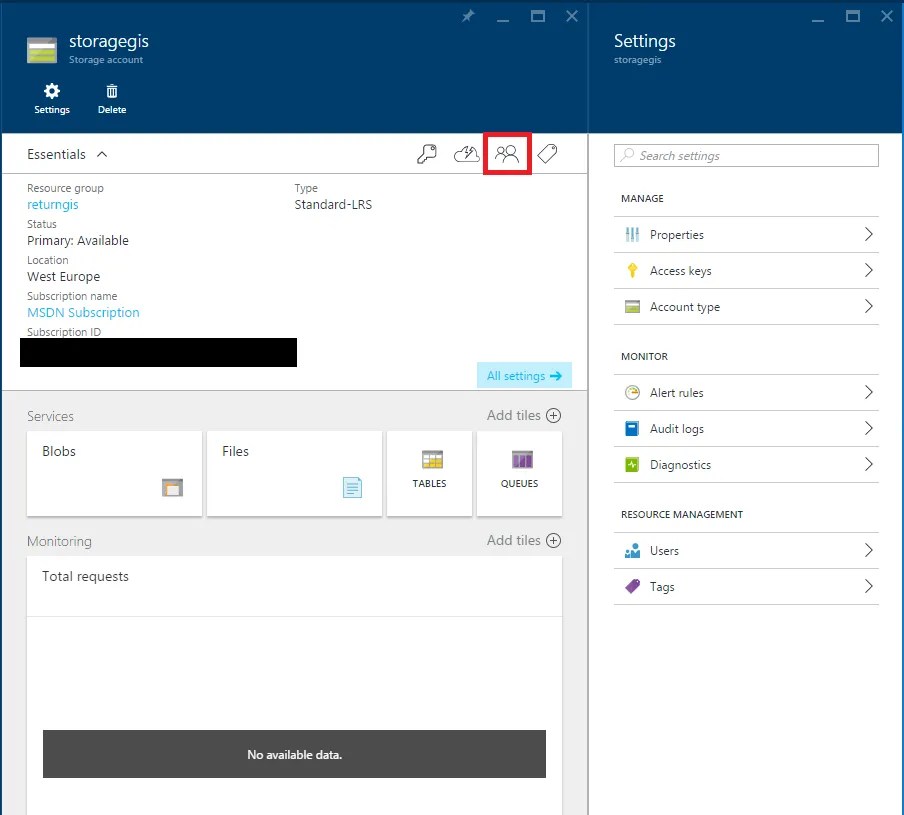
Task: Open the returngis resource group link
Action: click(x=52, y=205)
